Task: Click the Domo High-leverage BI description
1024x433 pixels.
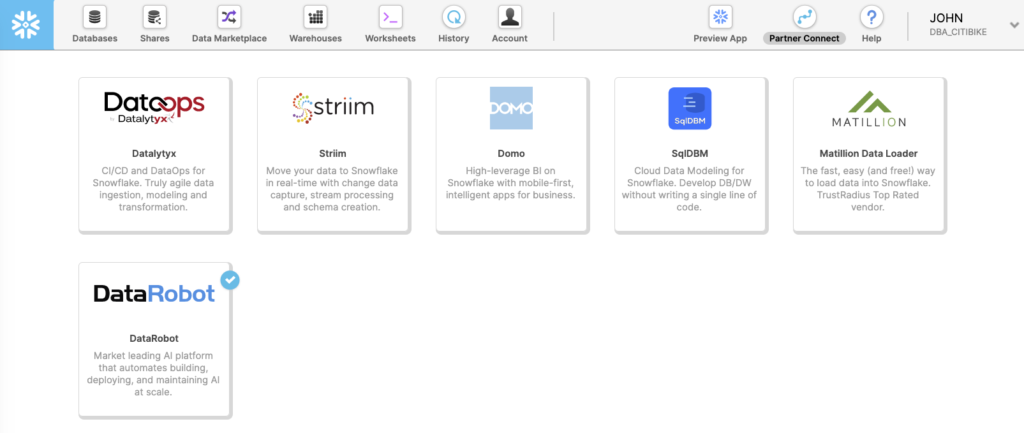Action: [x=511, y=183]
